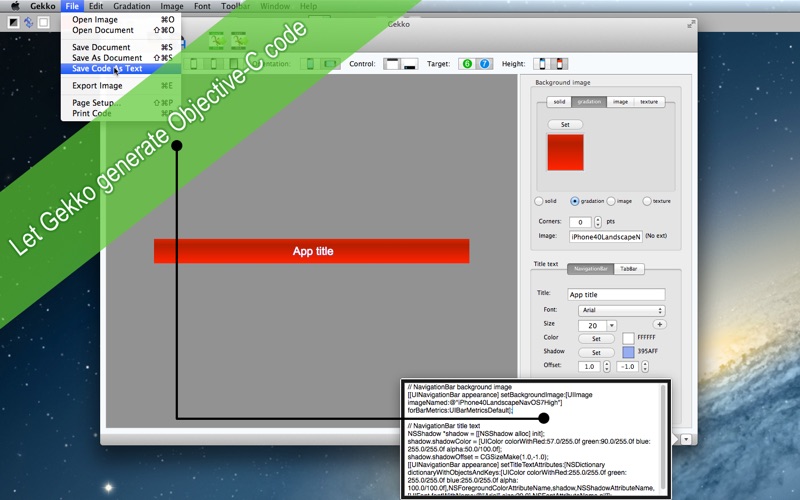The image size is (800, 500).
Task: Switch to the solid tab
Action: tap(559, 102)
